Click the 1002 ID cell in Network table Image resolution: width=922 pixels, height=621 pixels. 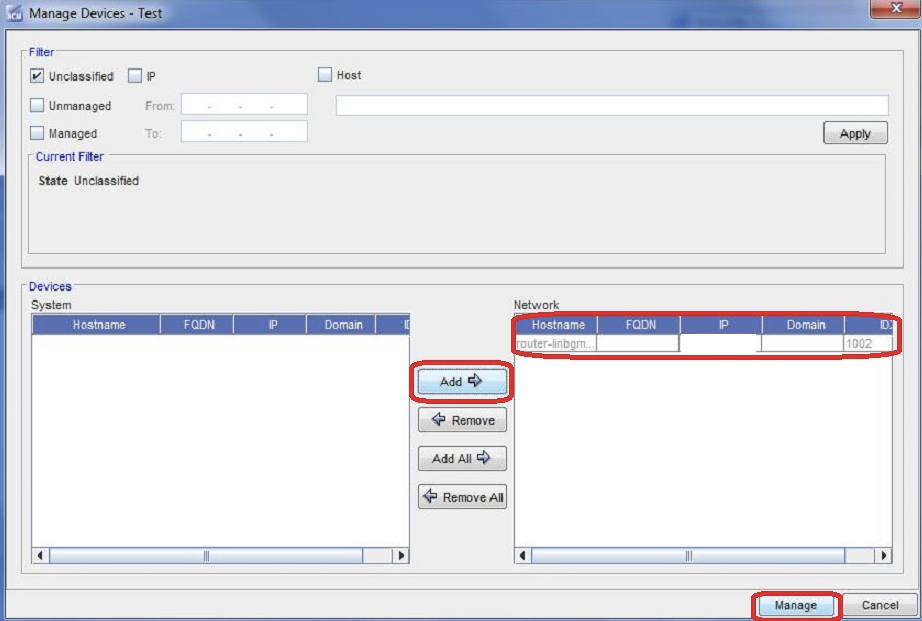[x=868, y=343]
